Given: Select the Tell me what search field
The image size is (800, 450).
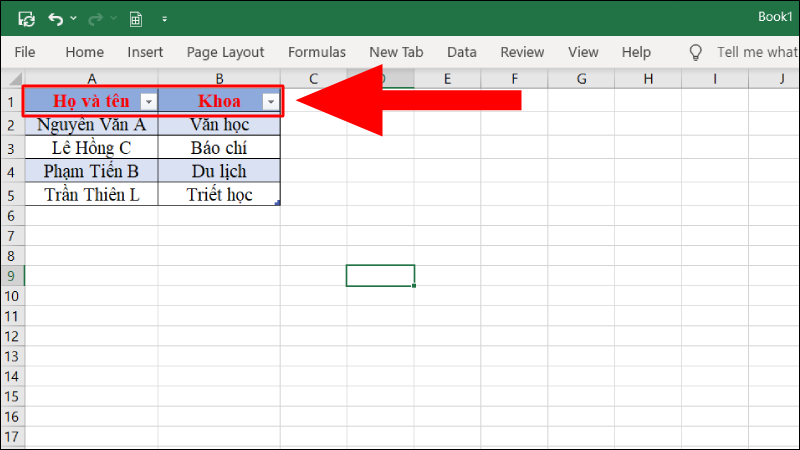Looking at the screenshot, I should coord(758,52).
